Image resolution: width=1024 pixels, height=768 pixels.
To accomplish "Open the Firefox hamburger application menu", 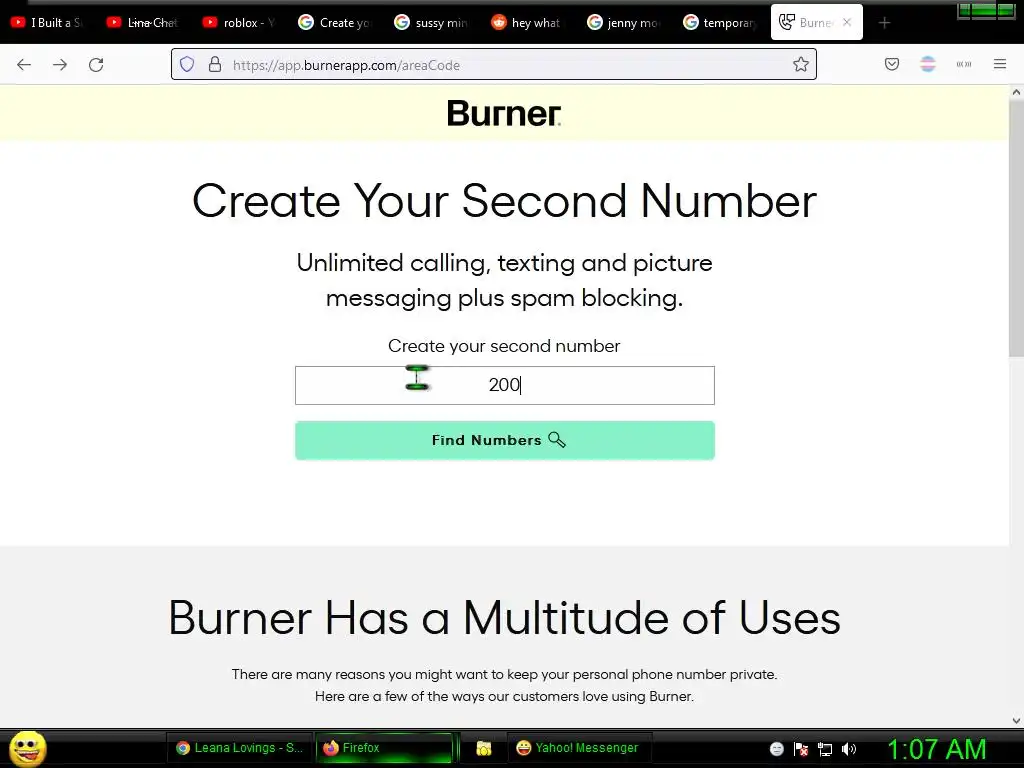I will point(1000,64).
